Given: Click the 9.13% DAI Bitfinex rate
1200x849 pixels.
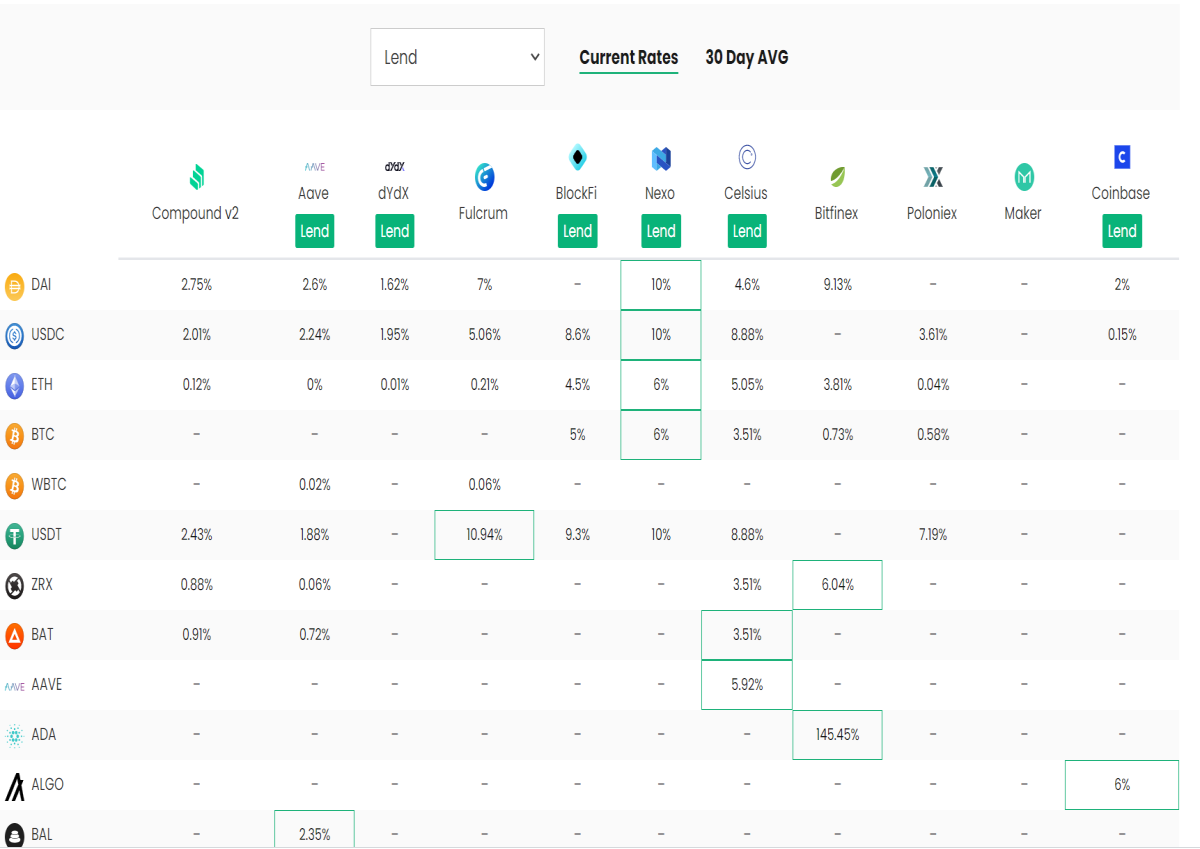Looking at the screenshot, I should point(837,285).
